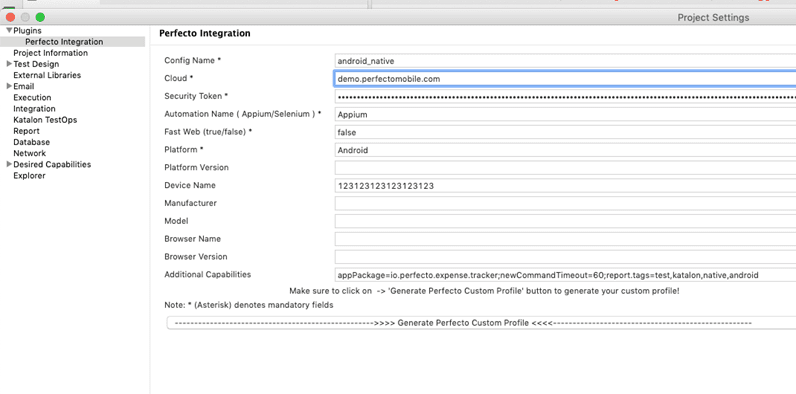Click the Cloud field with demo.perfectomobile.com
The image size is (796, 394).
[565, 79]
